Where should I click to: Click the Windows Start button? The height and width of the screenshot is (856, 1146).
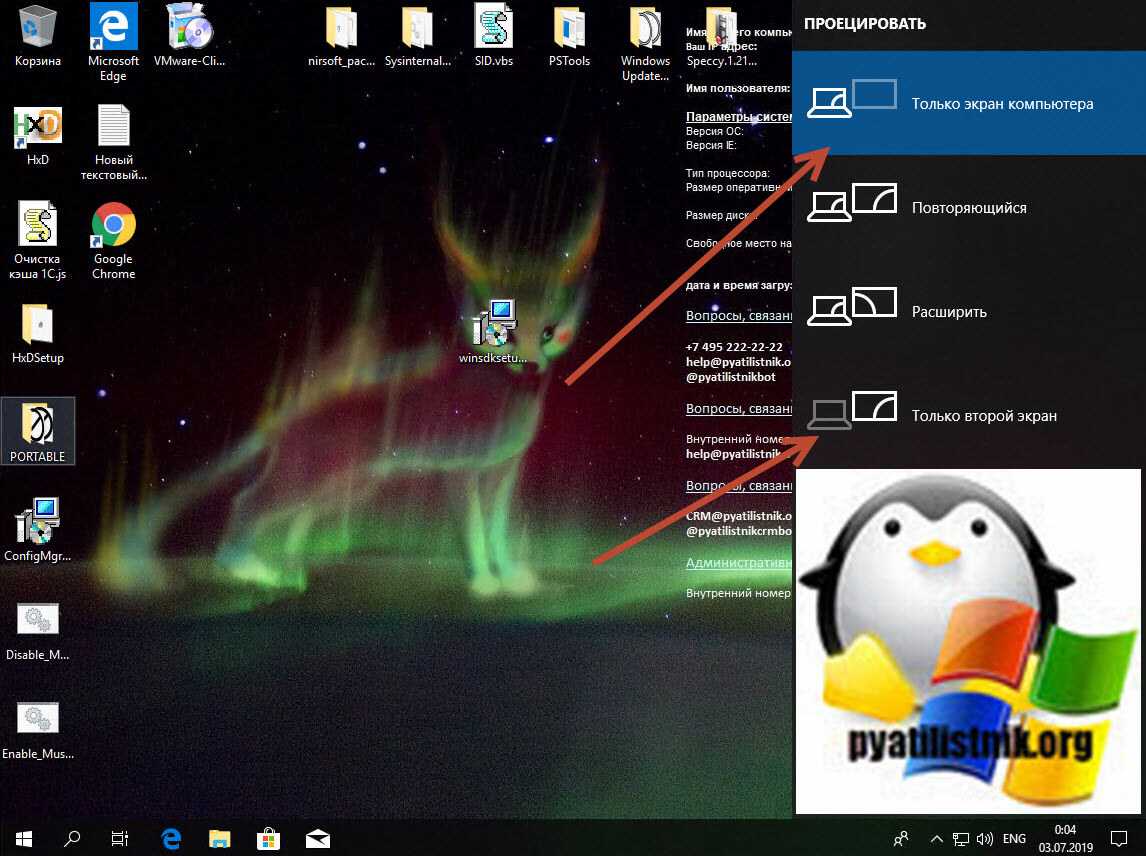coord(23,837)
